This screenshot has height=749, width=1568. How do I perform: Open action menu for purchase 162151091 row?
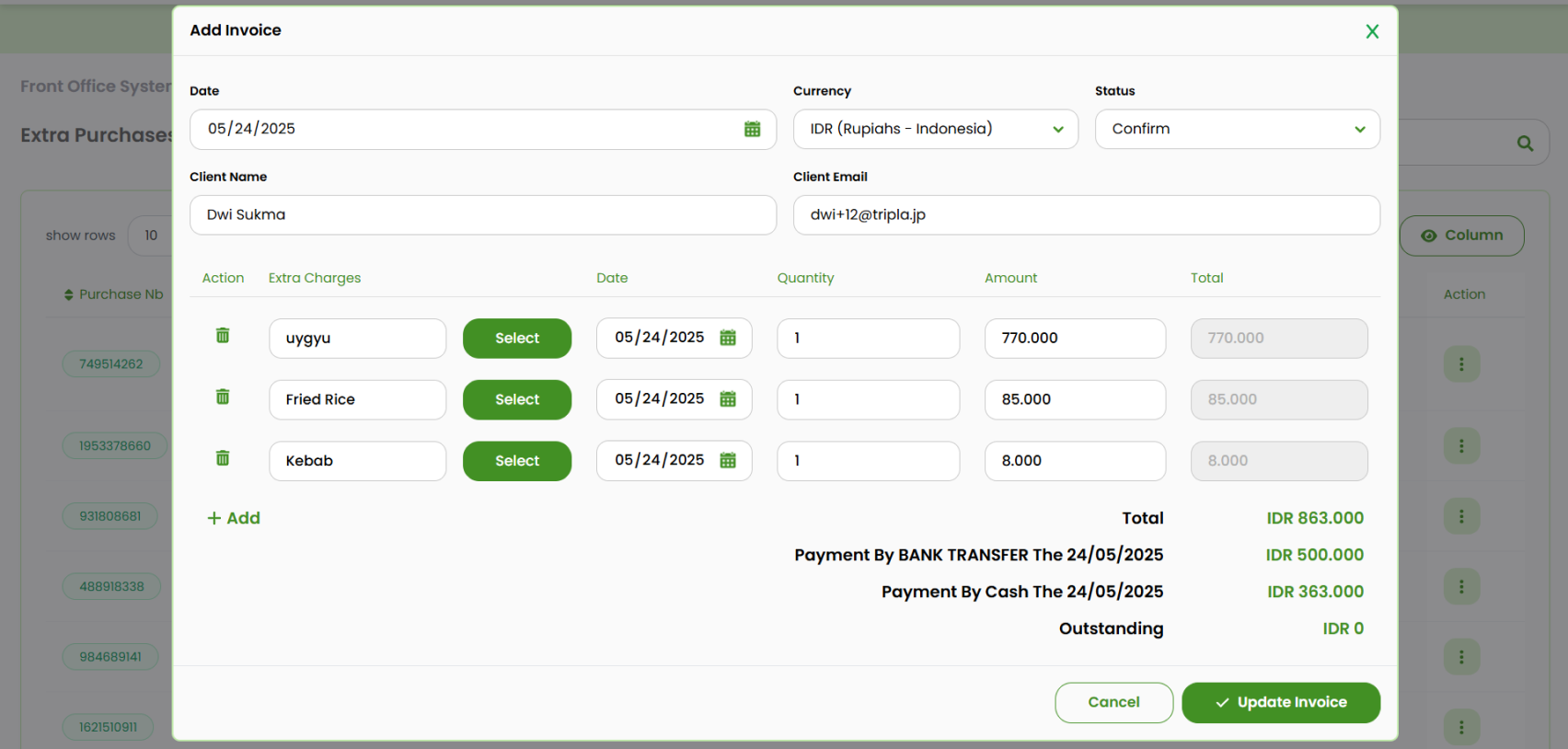coord(1461,727)
